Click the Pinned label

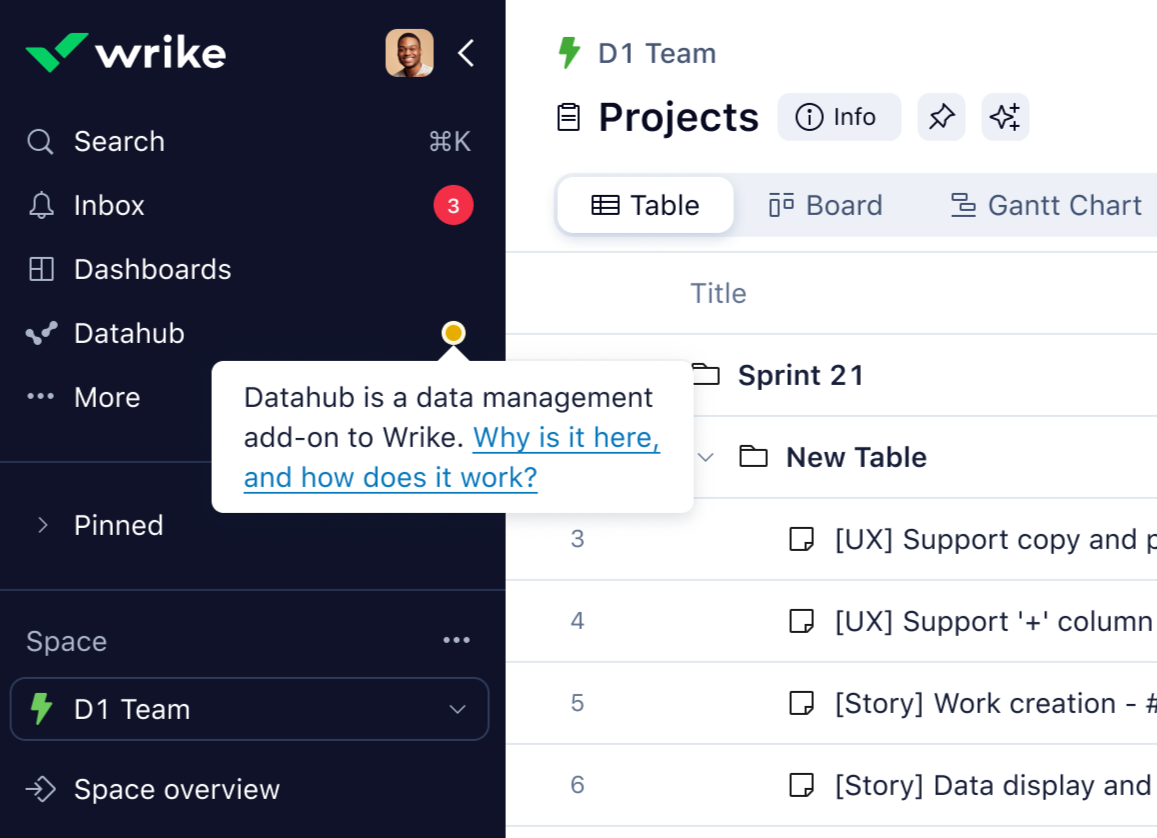point(119,525)
